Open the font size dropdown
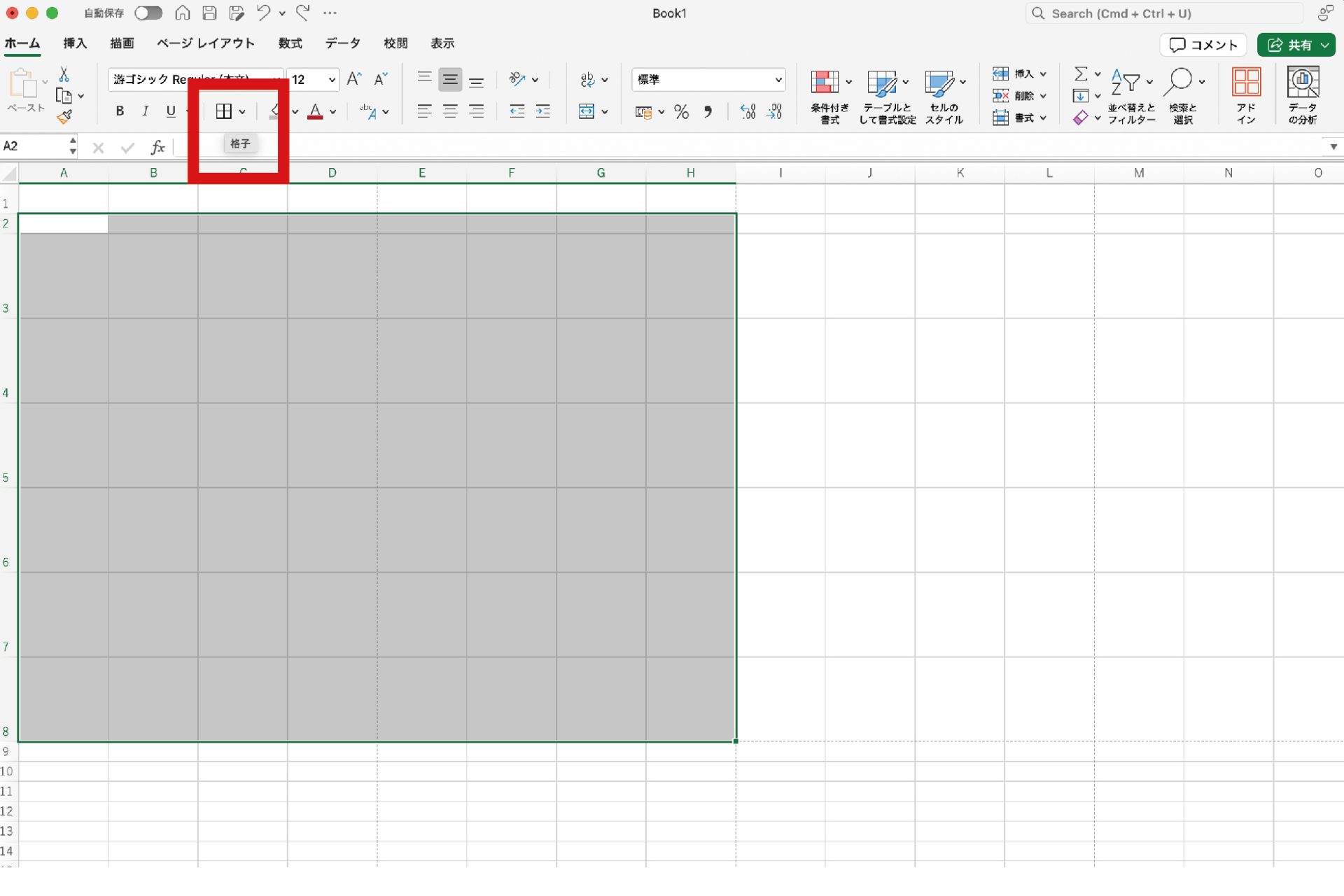The image size is (1344, 896). (x=332, y=80)
